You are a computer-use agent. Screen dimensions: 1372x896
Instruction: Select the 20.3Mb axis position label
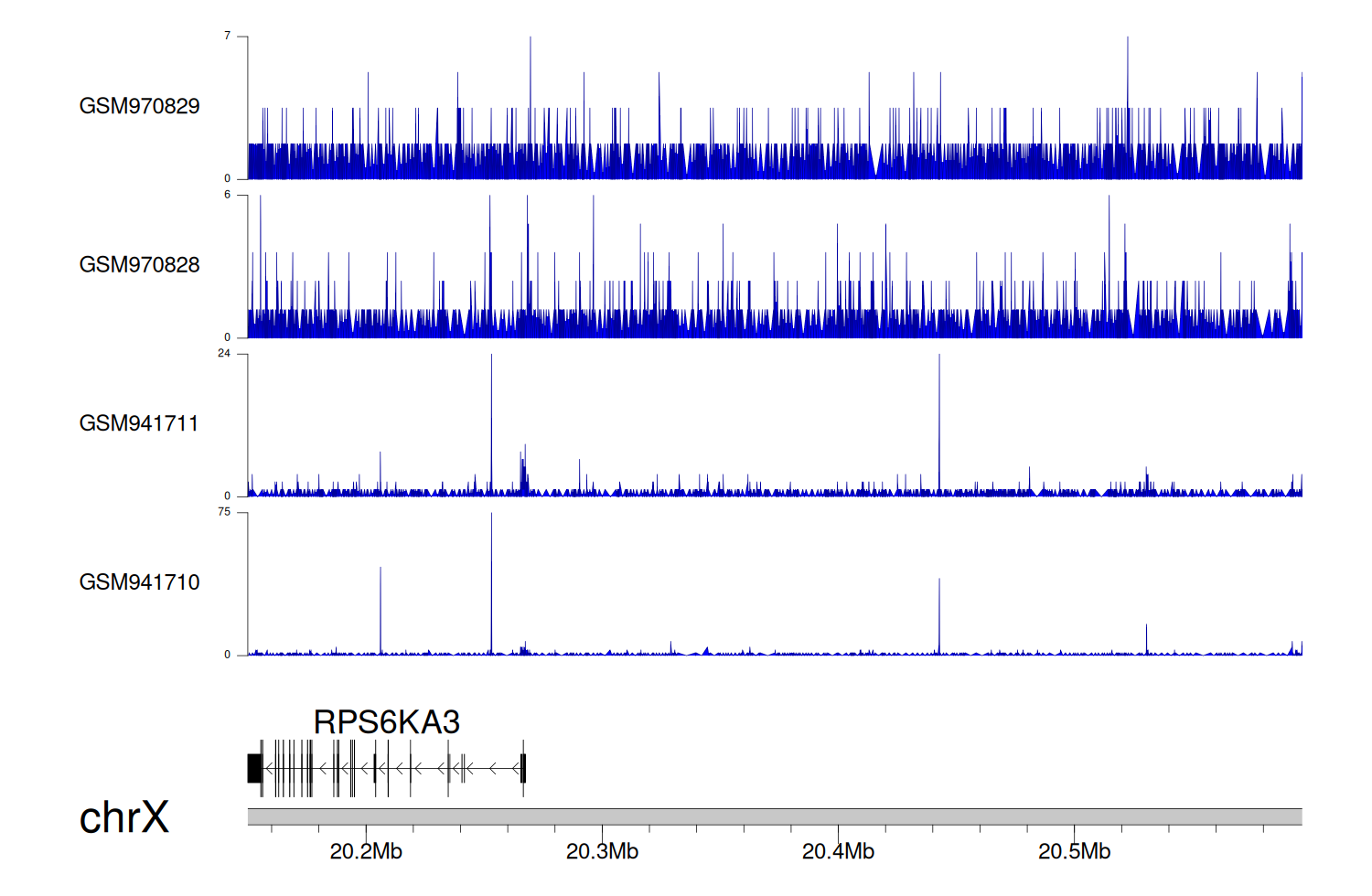click(x=602, y=851)
